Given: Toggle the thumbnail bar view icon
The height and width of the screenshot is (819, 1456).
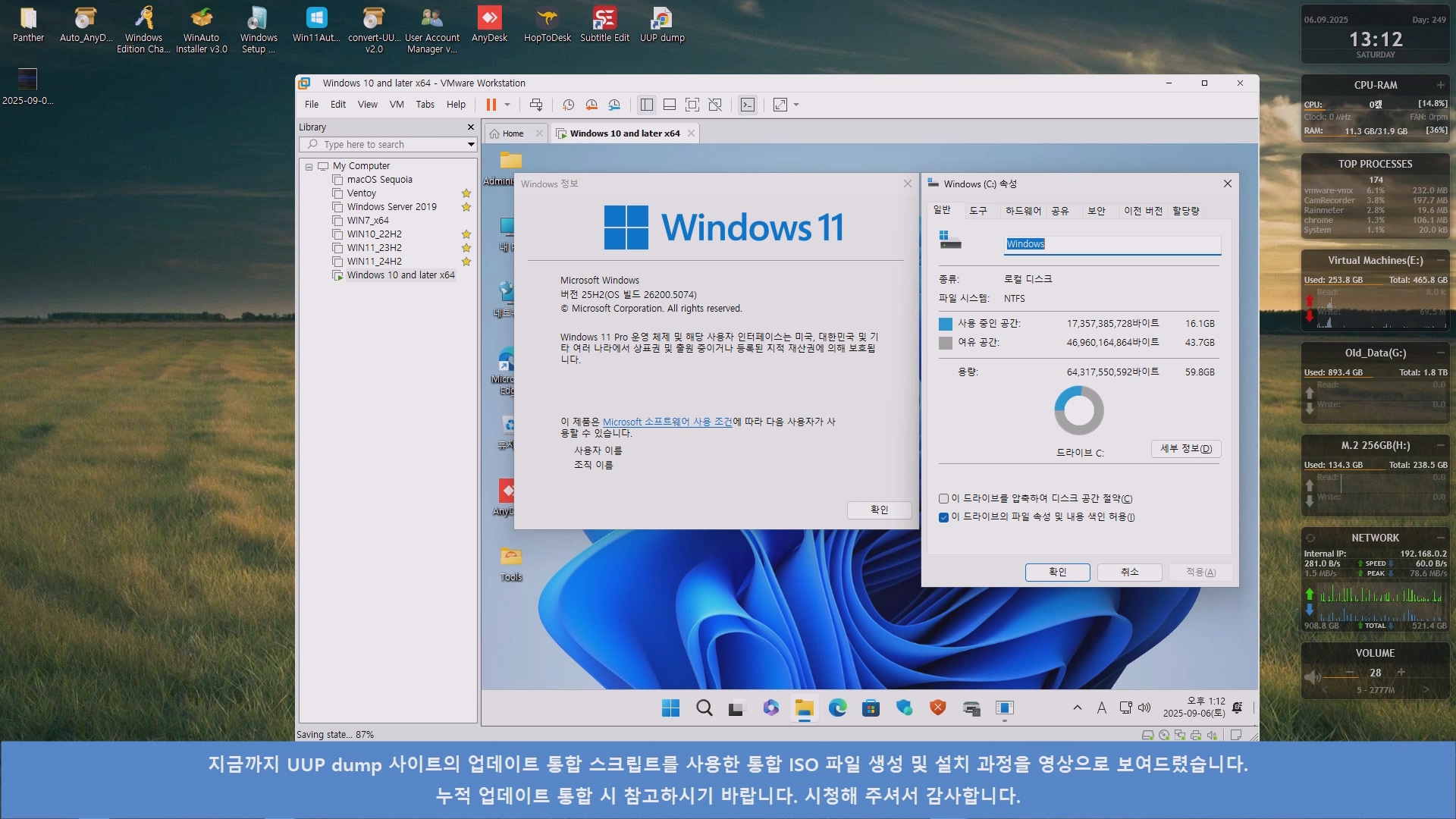Looking at the screenshot, I should point(670,105).
